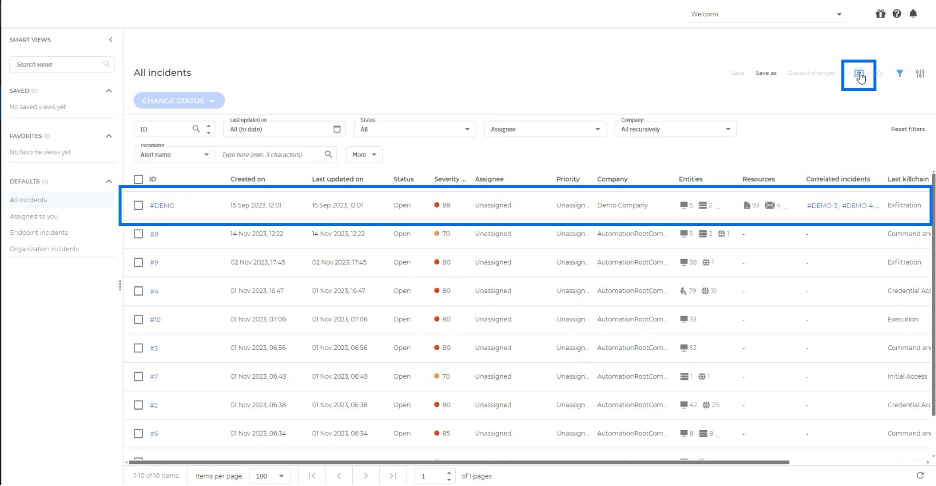Tick the checkbox next to incident #8
This screenshot has width=936, height=486.
pos(139,234)
